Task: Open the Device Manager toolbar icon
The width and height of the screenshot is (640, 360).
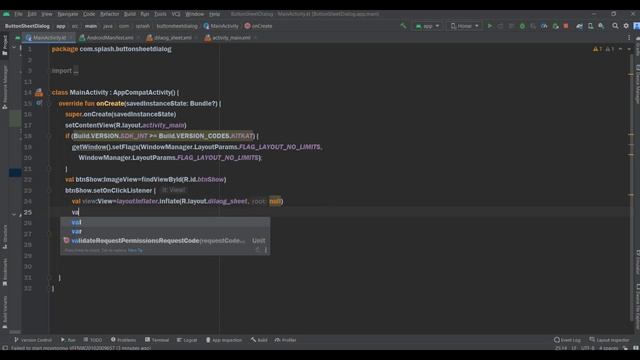Action: (x=590, y=26)
